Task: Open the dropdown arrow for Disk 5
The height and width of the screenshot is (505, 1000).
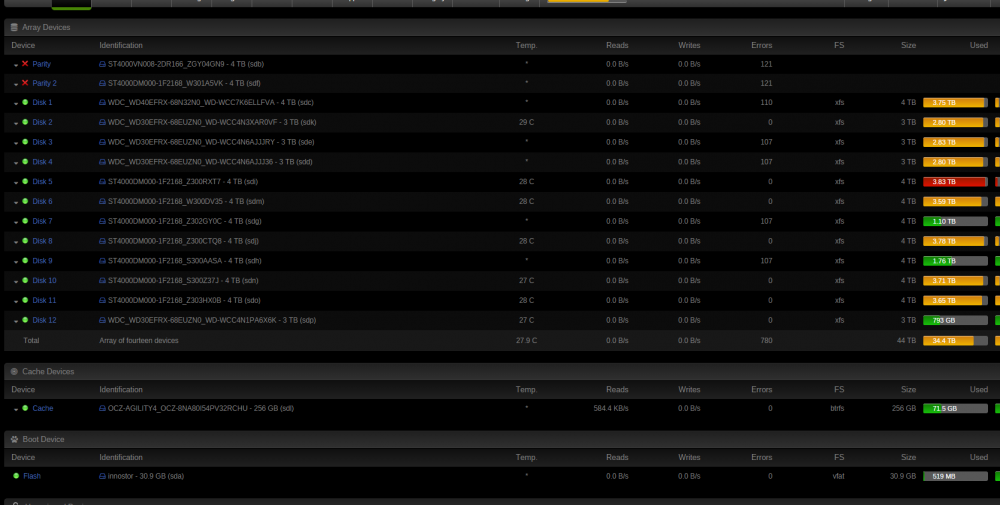Action: click(16, 182)
